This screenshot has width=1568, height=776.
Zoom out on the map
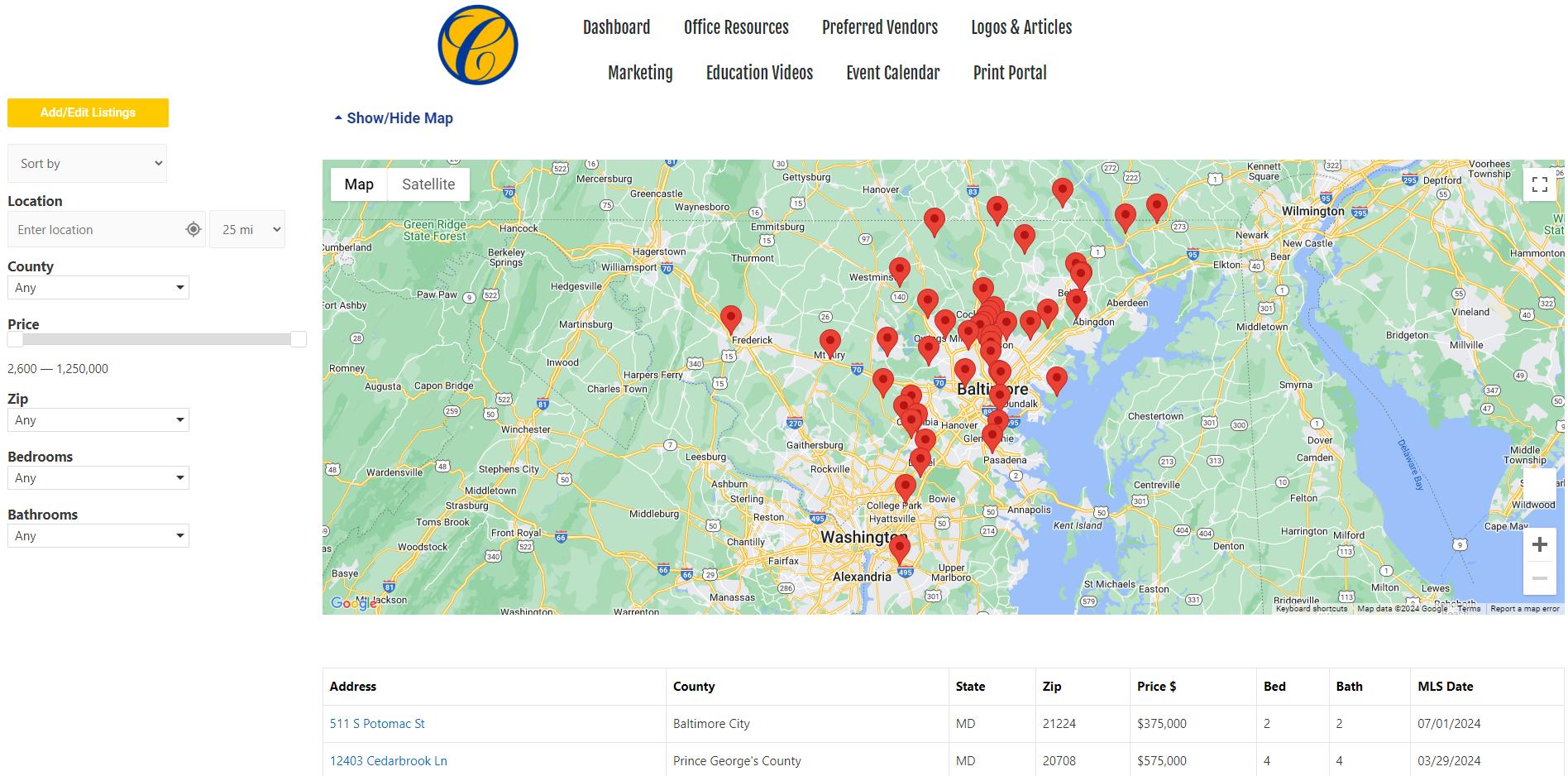tap(1540, 577)
